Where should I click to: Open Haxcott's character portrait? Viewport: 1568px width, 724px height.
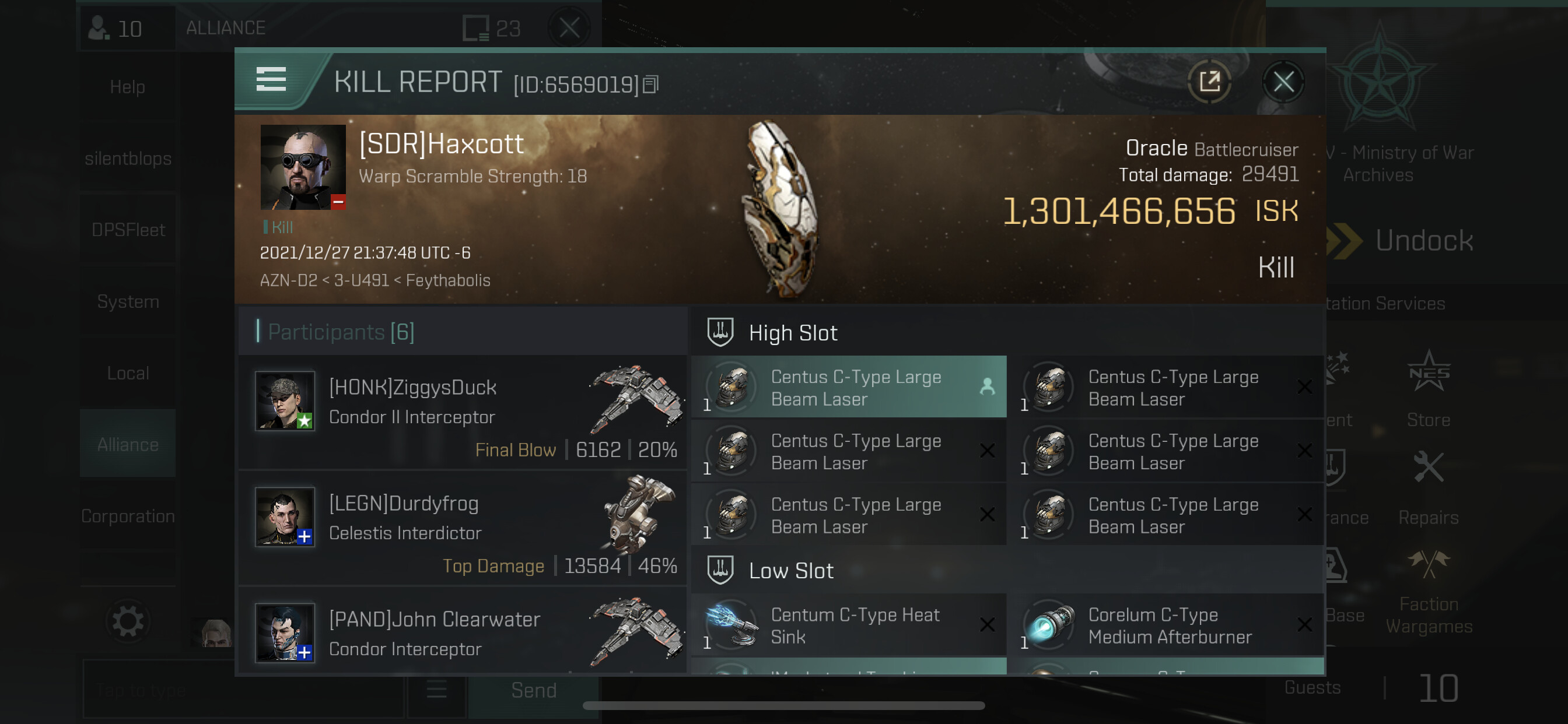click(303, 167)
